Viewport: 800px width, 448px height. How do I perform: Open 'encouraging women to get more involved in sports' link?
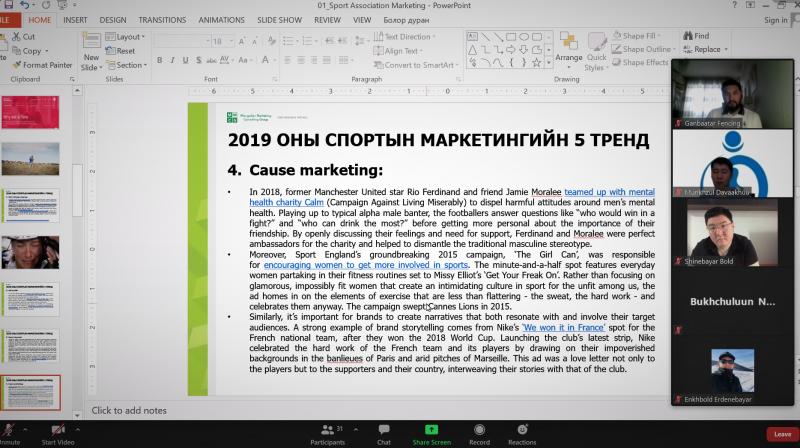(365, 265)
